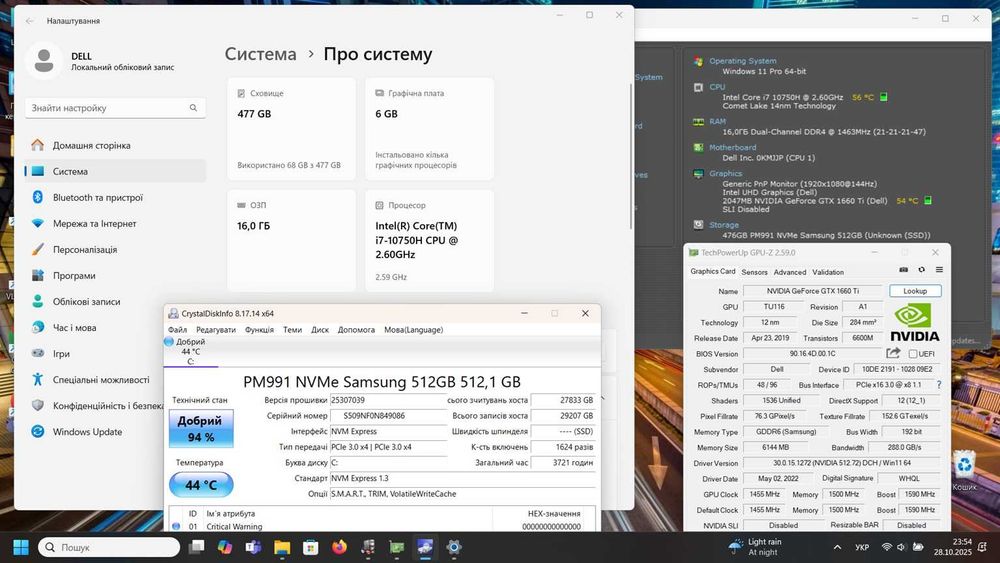
Task: Click the 44 °C temperature button
Action: click(x=201, y=485)
